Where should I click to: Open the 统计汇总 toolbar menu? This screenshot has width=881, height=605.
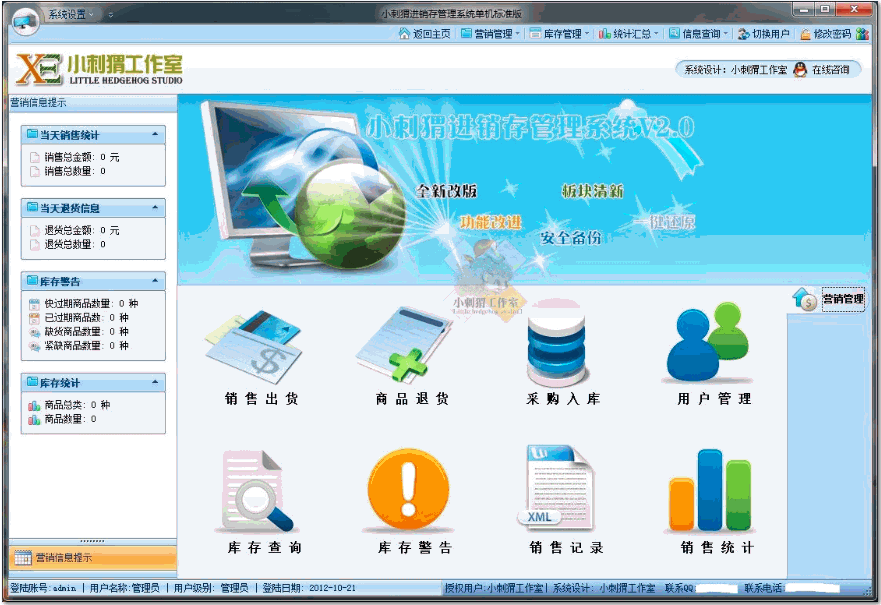click(628, 34)
